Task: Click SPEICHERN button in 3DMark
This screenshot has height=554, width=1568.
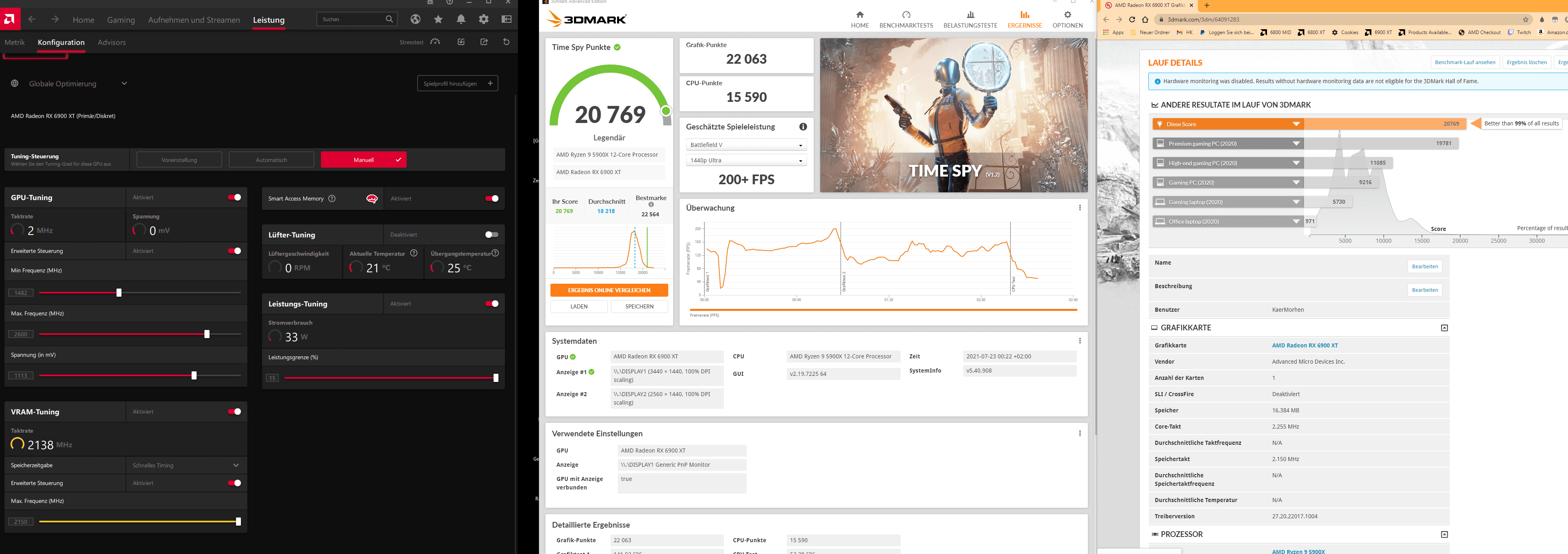Action: coord(639,306)
